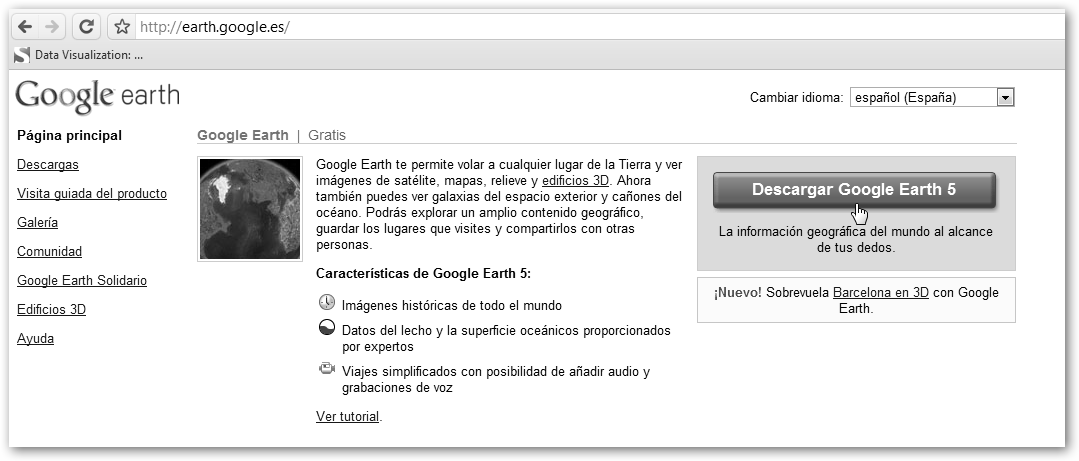
Task: Bookmark the page with star icon
Action: coord(122,27)
